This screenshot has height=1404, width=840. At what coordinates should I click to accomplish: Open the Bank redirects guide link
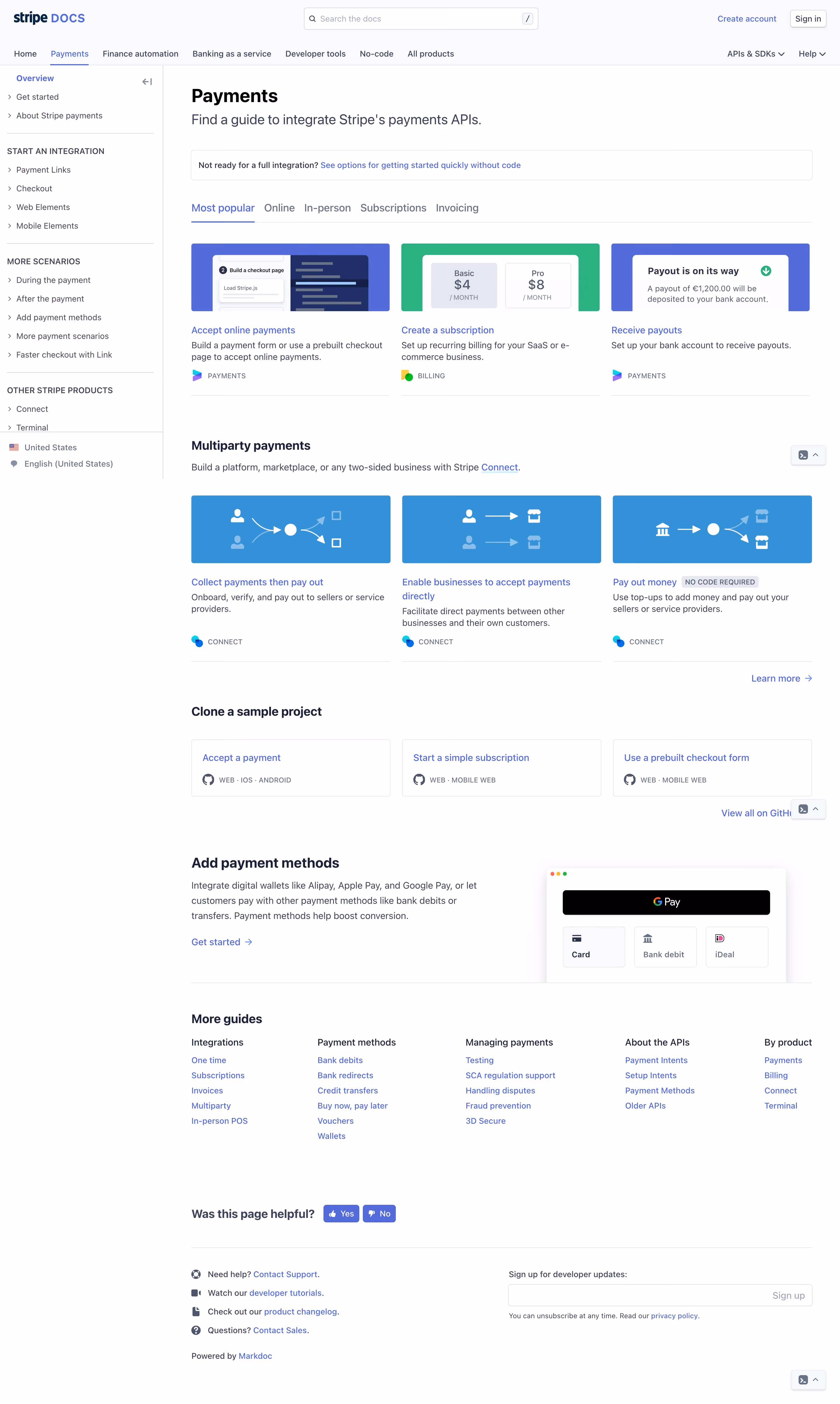point(345,1075)
